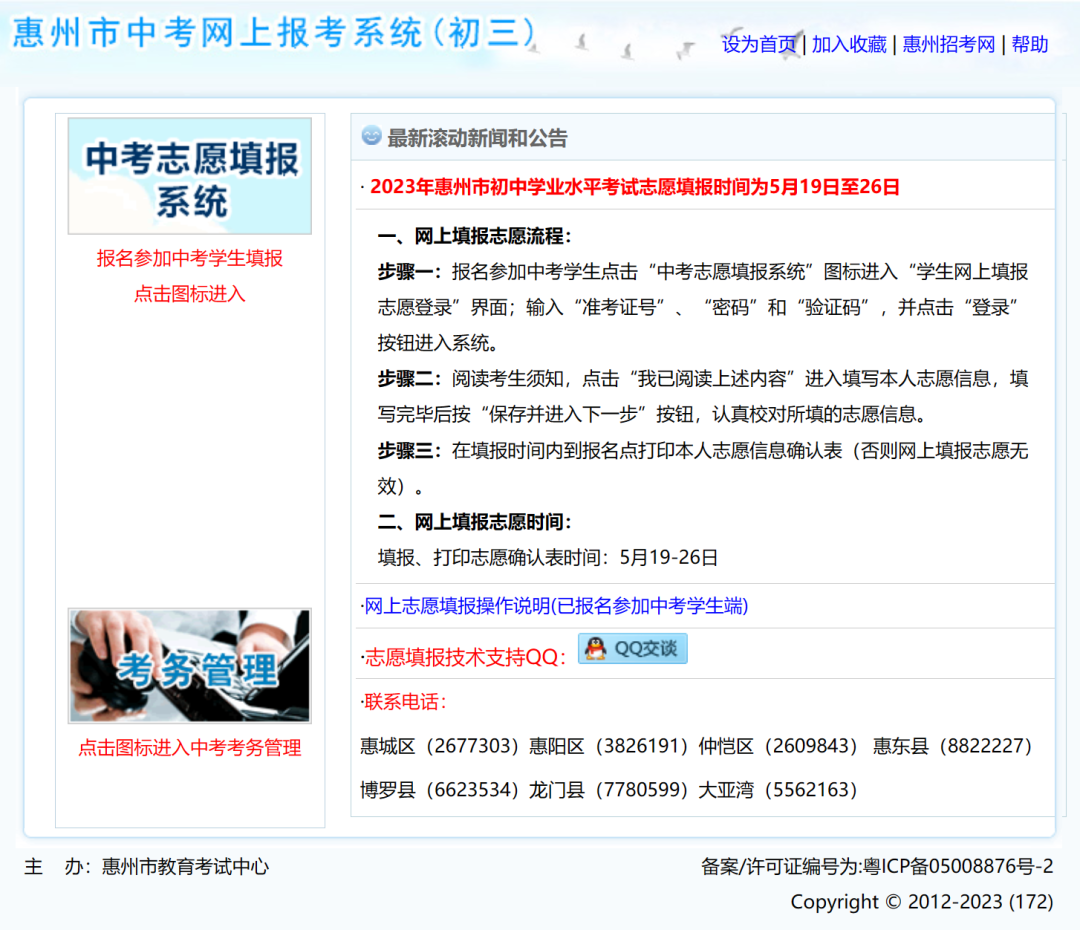Click the 填报、打印志愿确认表时间 line

[548, 557]
